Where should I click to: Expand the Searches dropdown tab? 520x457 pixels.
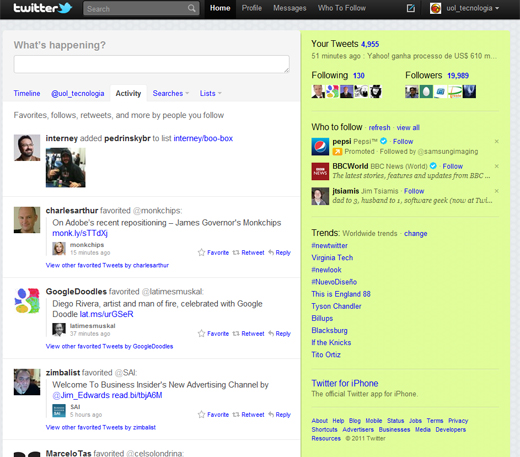171,93
